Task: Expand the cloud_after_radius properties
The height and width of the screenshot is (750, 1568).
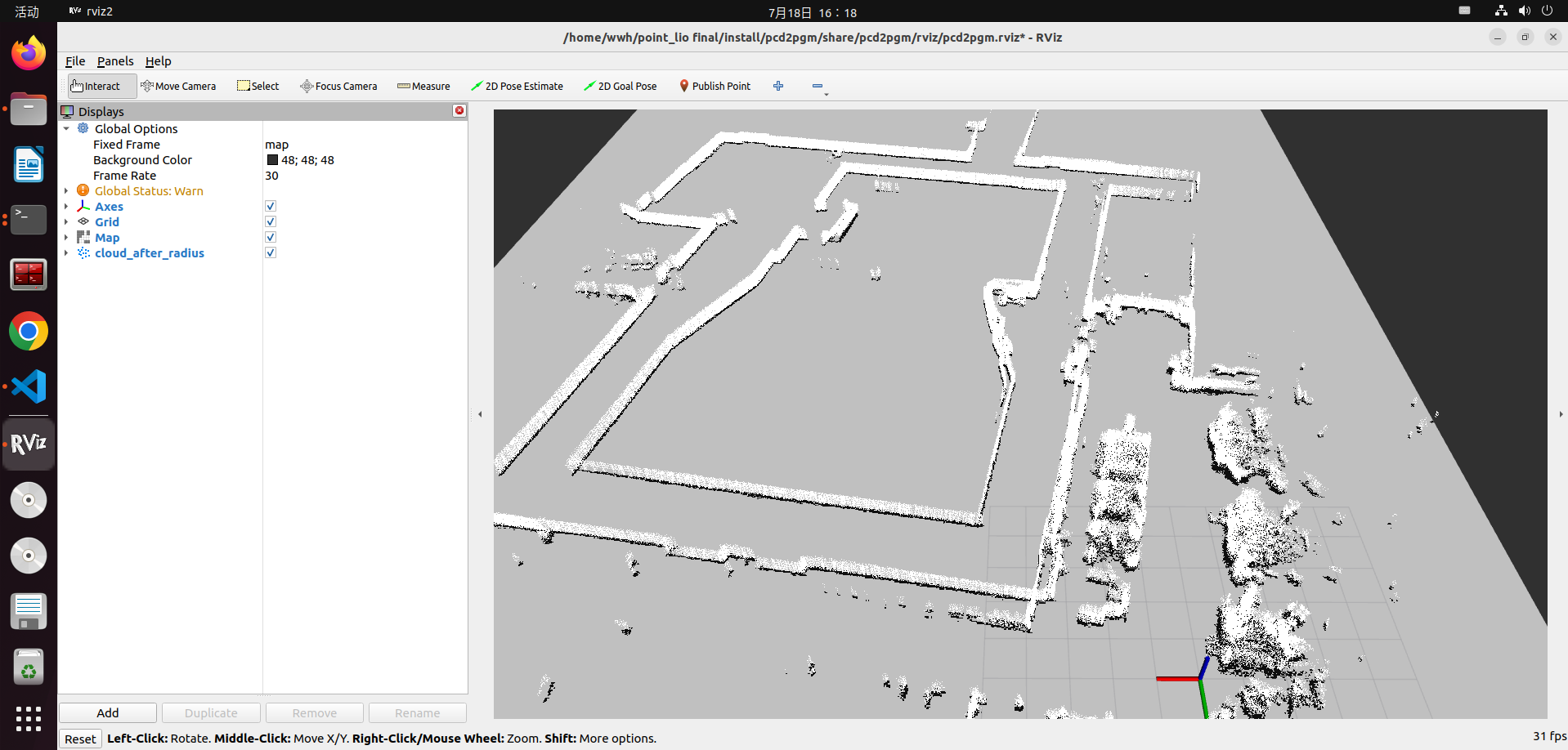Action: pyautogui.click(x=66, y=252)
